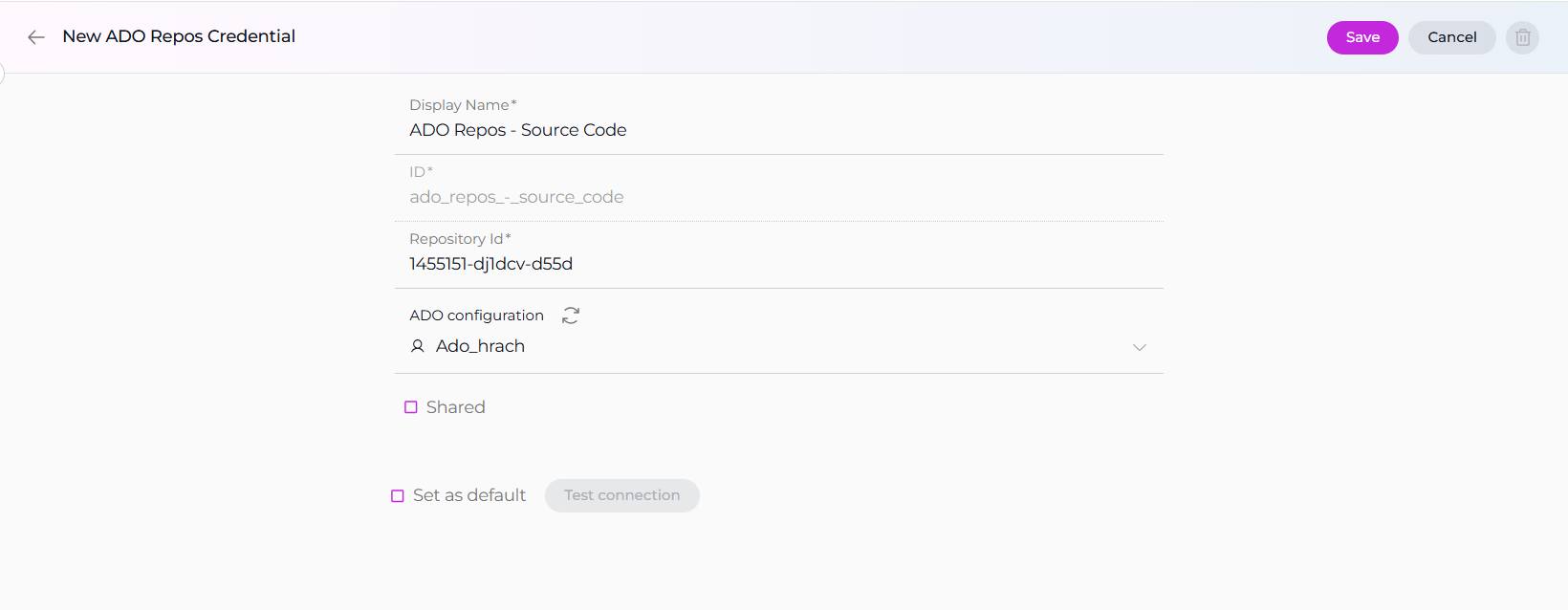The image size is (1568, 610).
Task: Click the "ADO configuration" field label
Action: (476, 316)
